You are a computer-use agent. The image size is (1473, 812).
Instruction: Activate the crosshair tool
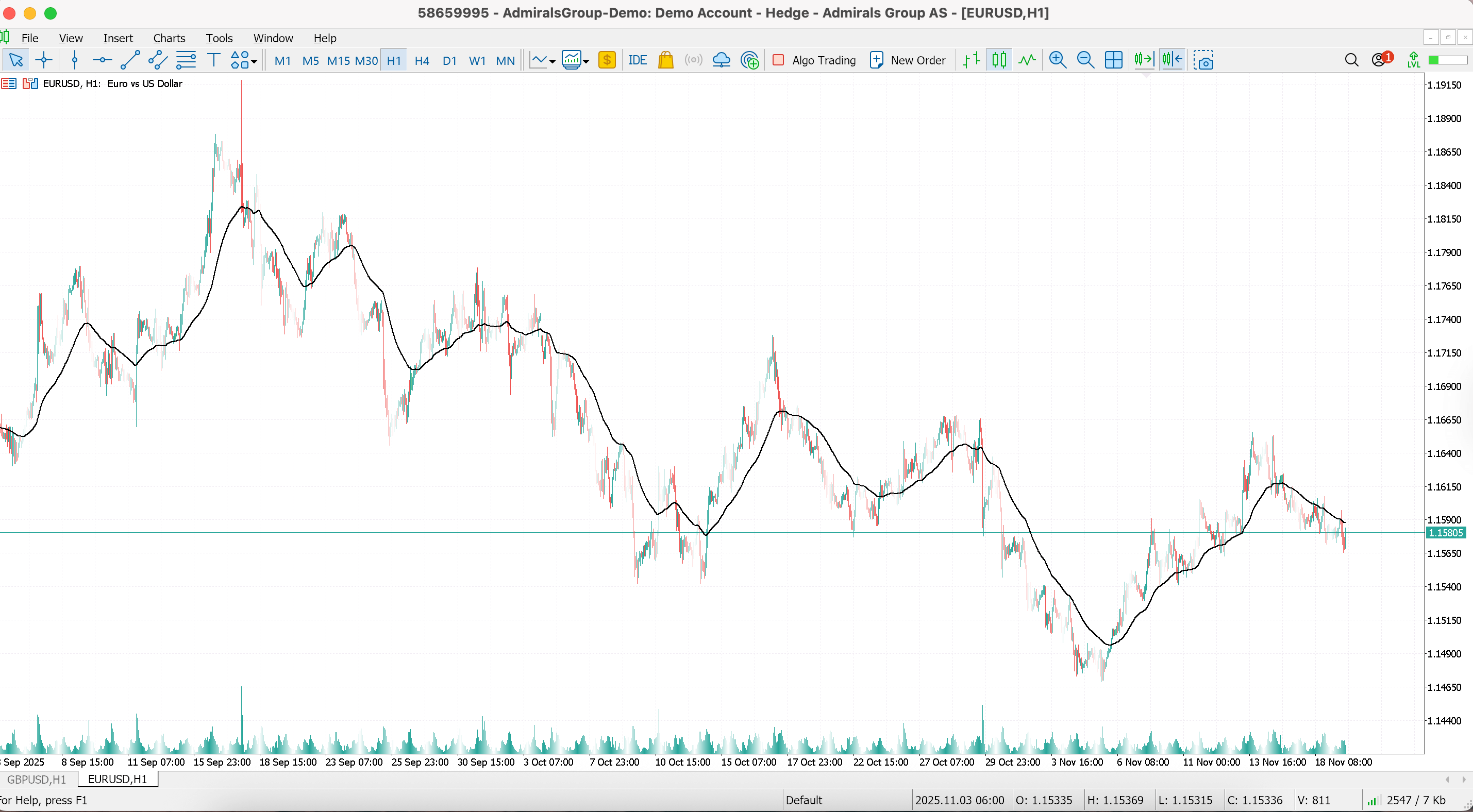pos(43,60)
